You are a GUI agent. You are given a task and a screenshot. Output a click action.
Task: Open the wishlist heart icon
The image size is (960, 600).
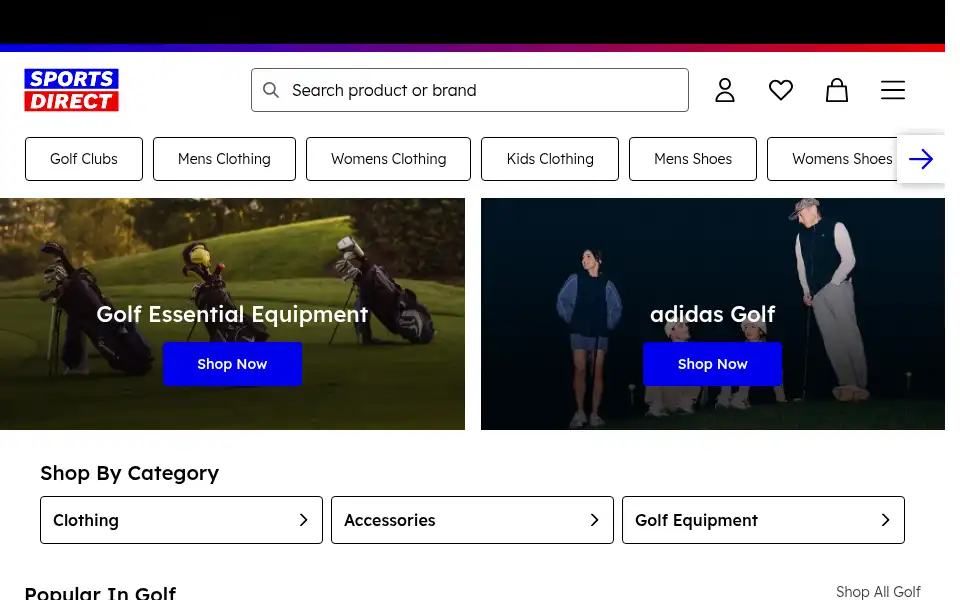[781, 90]
